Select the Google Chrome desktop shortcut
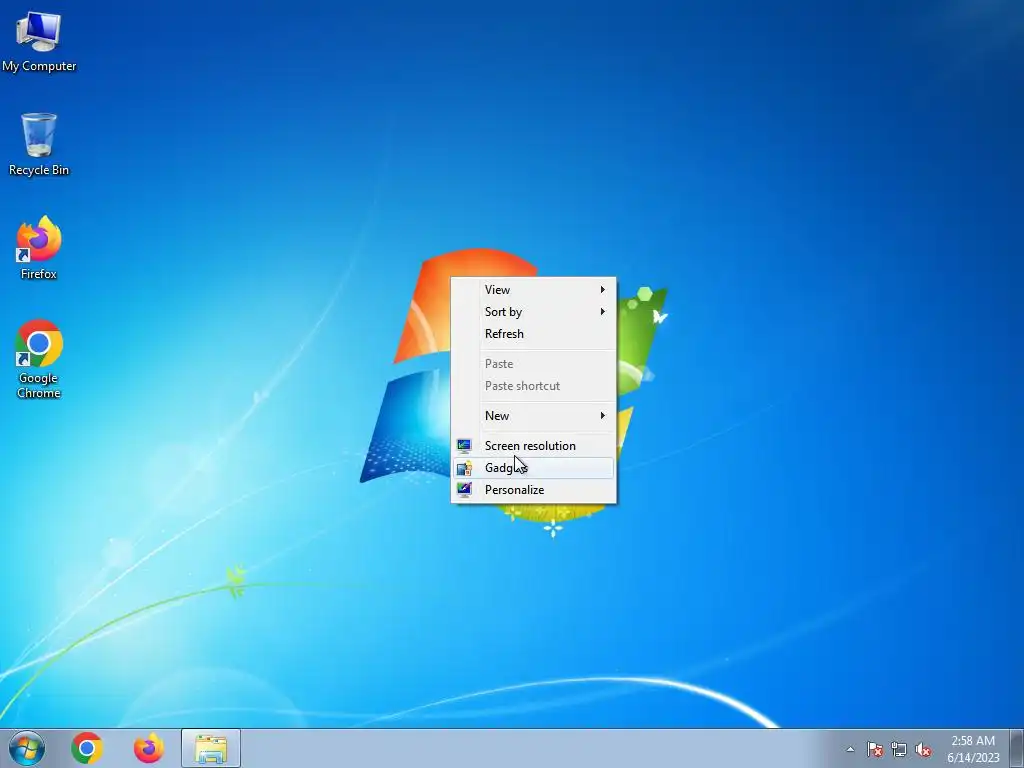Screen dimensions: 1024x768 coord(39,359)
